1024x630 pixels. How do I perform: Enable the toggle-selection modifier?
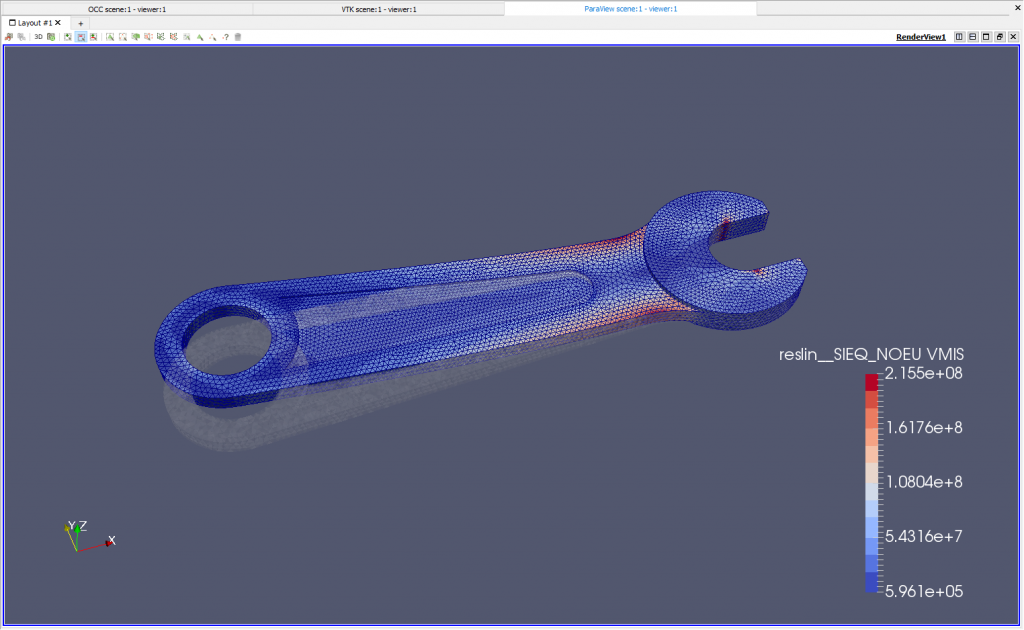pyautogui.click(x=93, y=37)
